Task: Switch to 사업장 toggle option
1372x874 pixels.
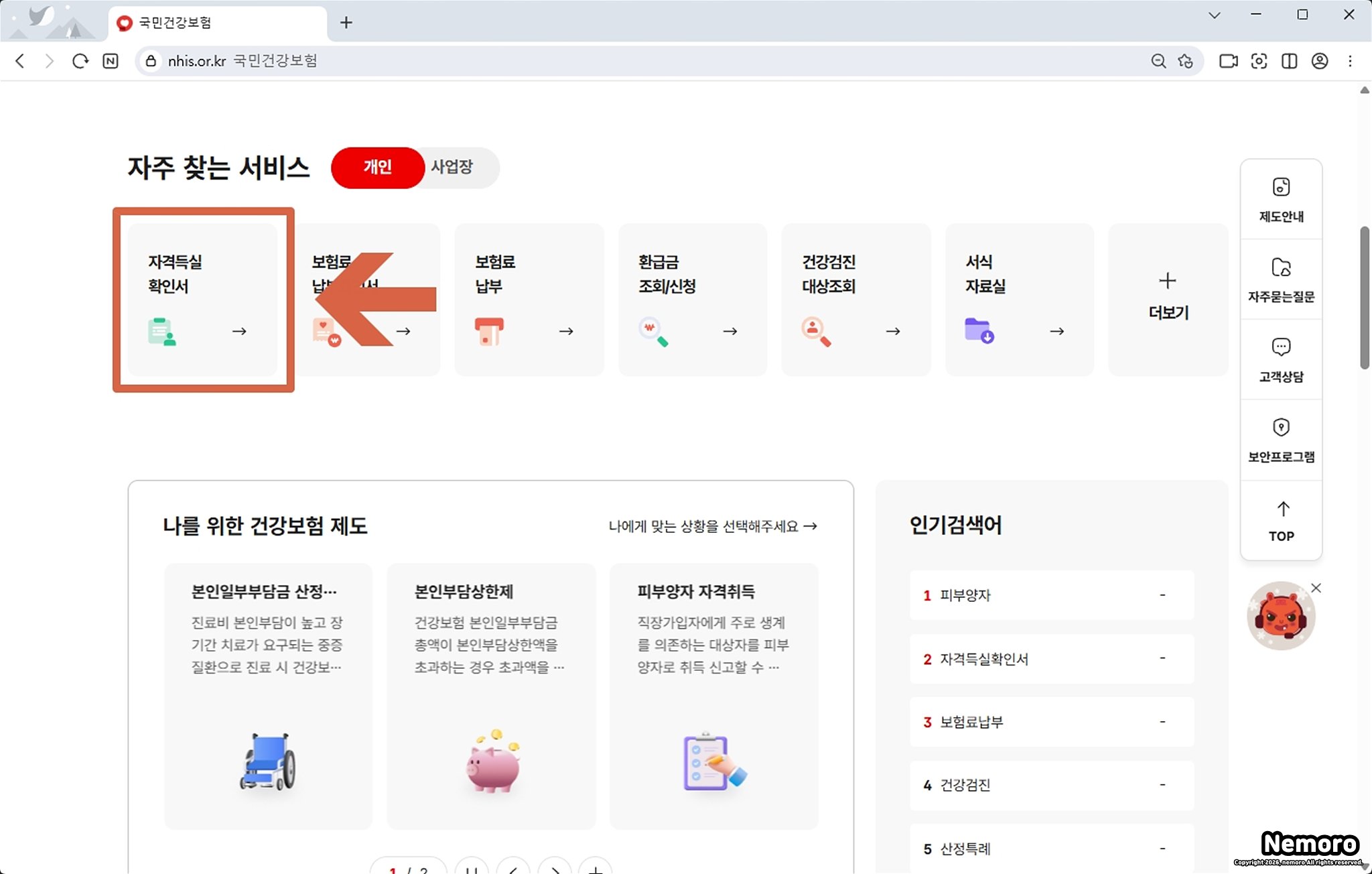Action: [452, 168]
